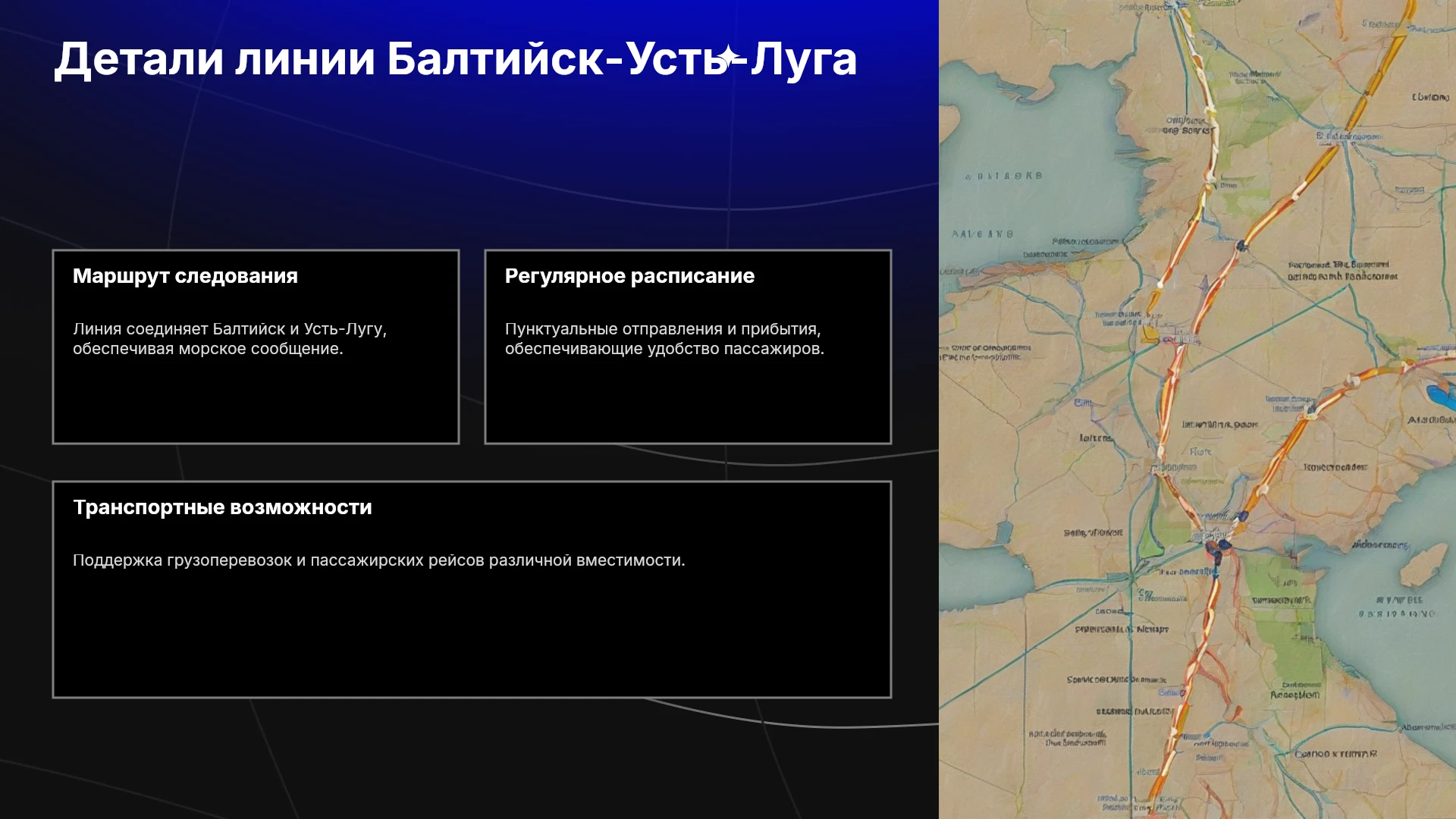Click the Регулярное расписание card box
This screenshot has height=819, width=1456.
click(688, 347)
